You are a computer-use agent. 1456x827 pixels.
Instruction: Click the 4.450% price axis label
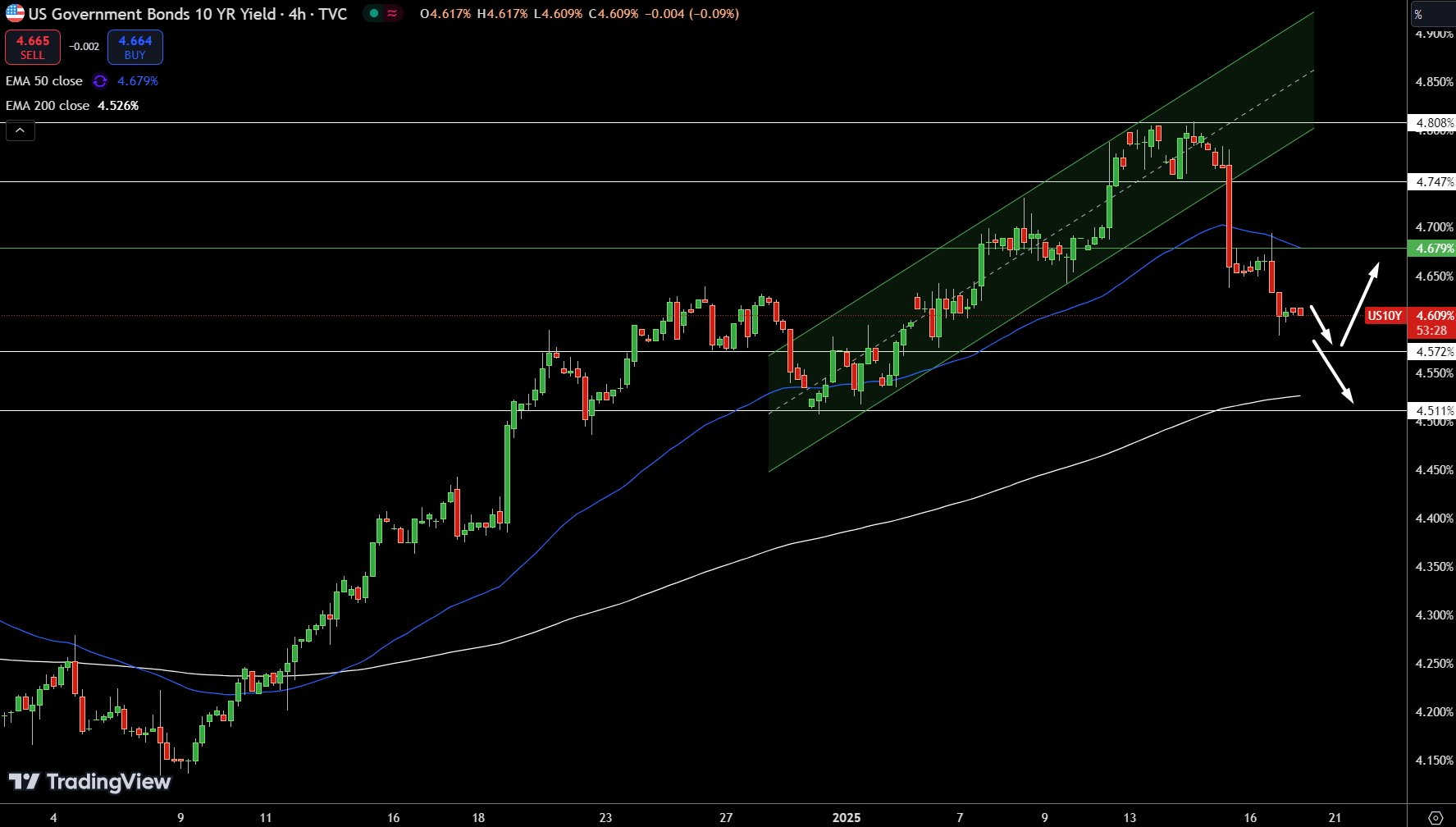1434,470
